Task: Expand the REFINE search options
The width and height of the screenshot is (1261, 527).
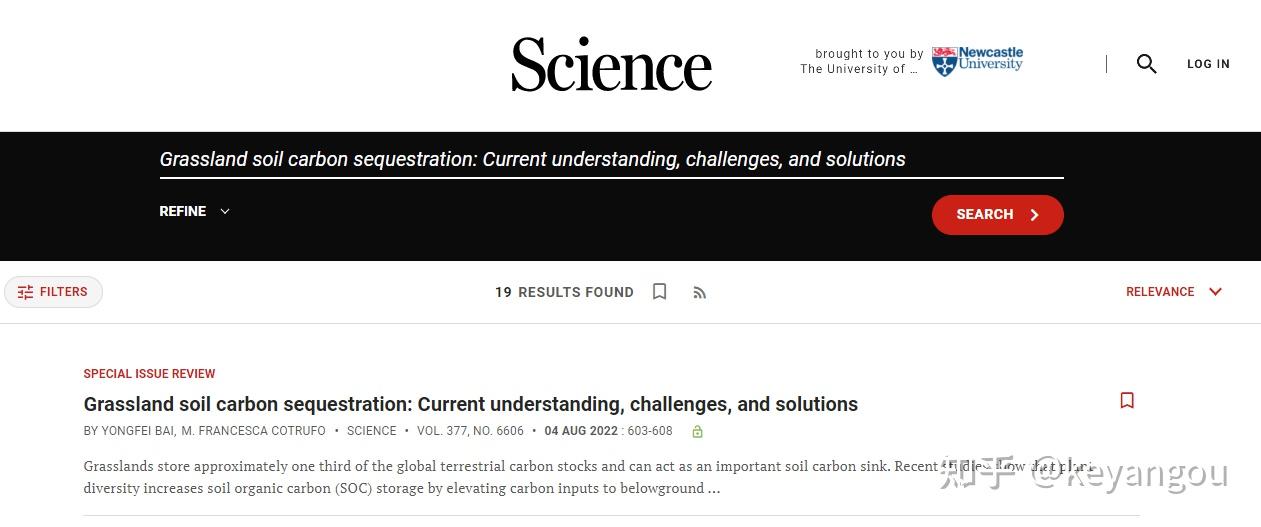Action: coord(195,211)
